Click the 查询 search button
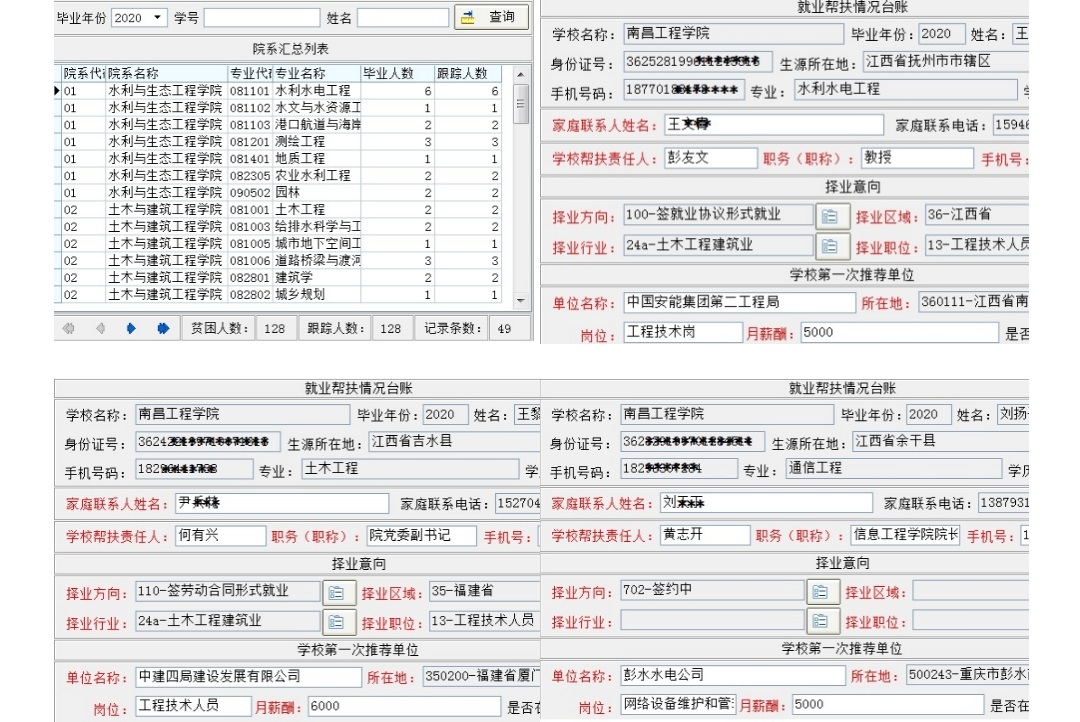 491,17
